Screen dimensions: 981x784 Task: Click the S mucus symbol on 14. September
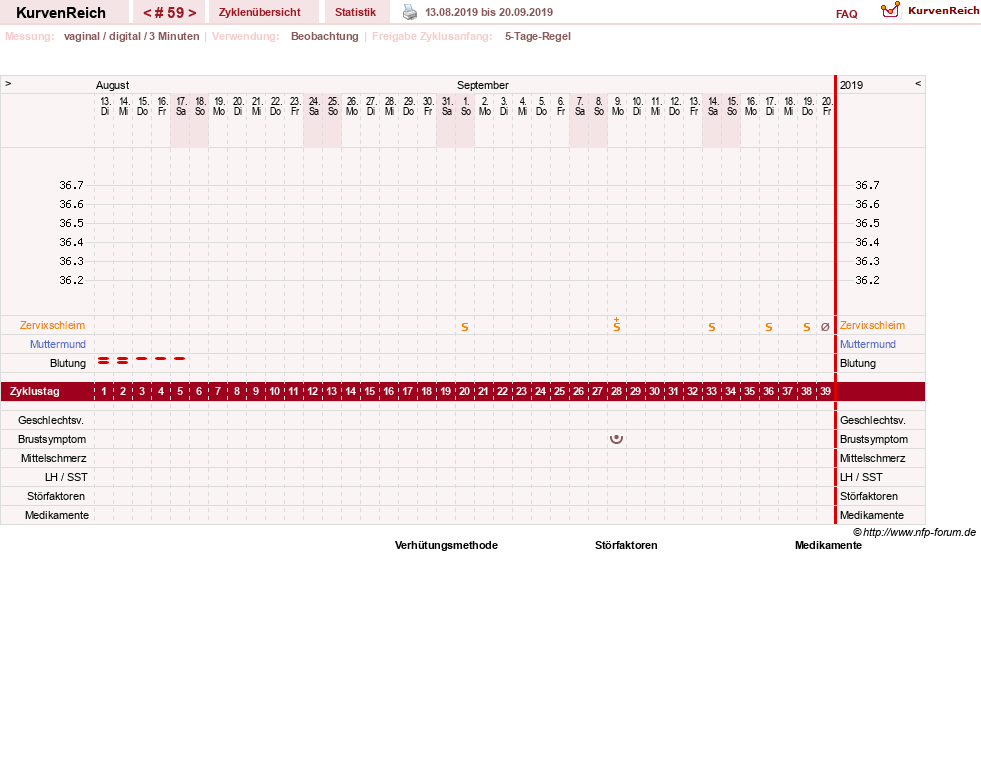coord(712,327)
